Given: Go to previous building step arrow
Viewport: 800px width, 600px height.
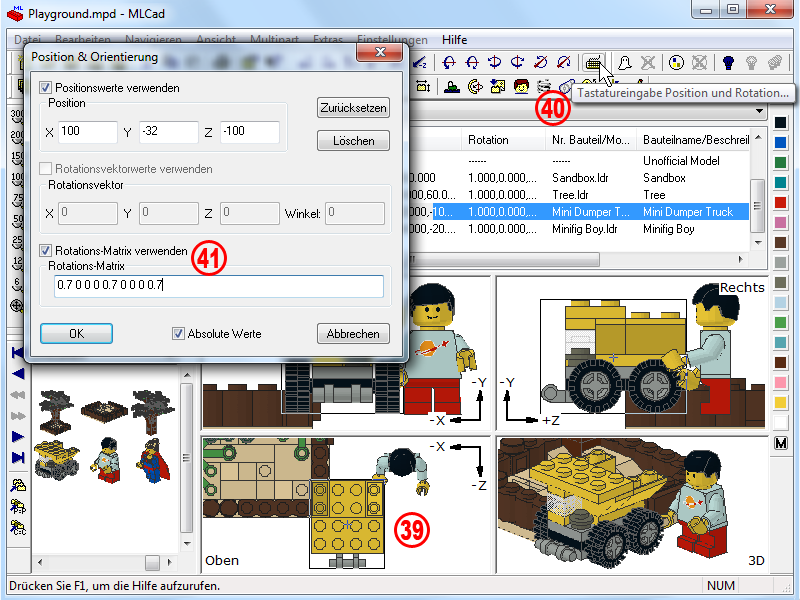Looking at the screenshot, I should [18, 373].
